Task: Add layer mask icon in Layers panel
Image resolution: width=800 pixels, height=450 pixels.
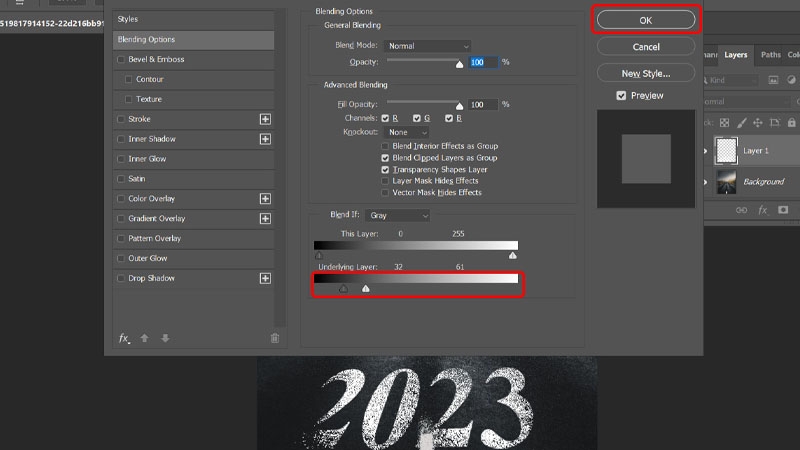Action: 783,210
